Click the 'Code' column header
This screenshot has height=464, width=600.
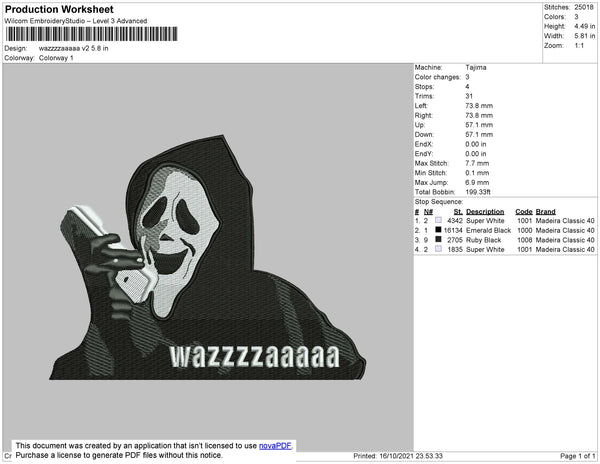point(524,212)
